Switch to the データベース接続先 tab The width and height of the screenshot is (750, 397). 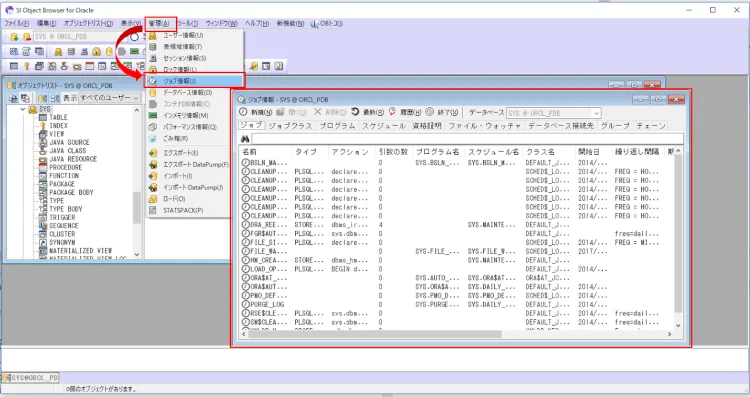pos(561,126)
